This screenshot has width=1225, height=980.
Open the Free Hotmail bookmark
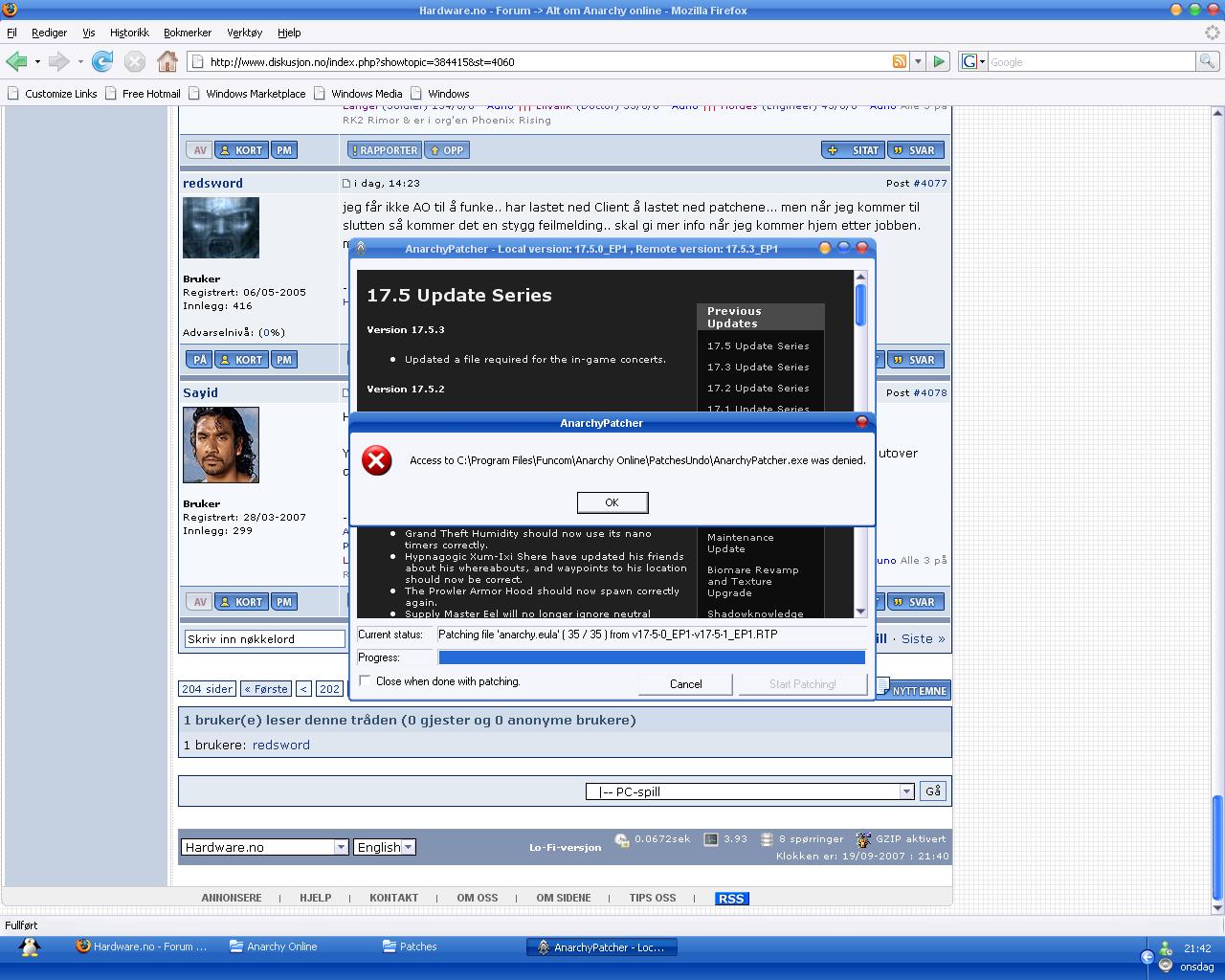coord(143,94)
